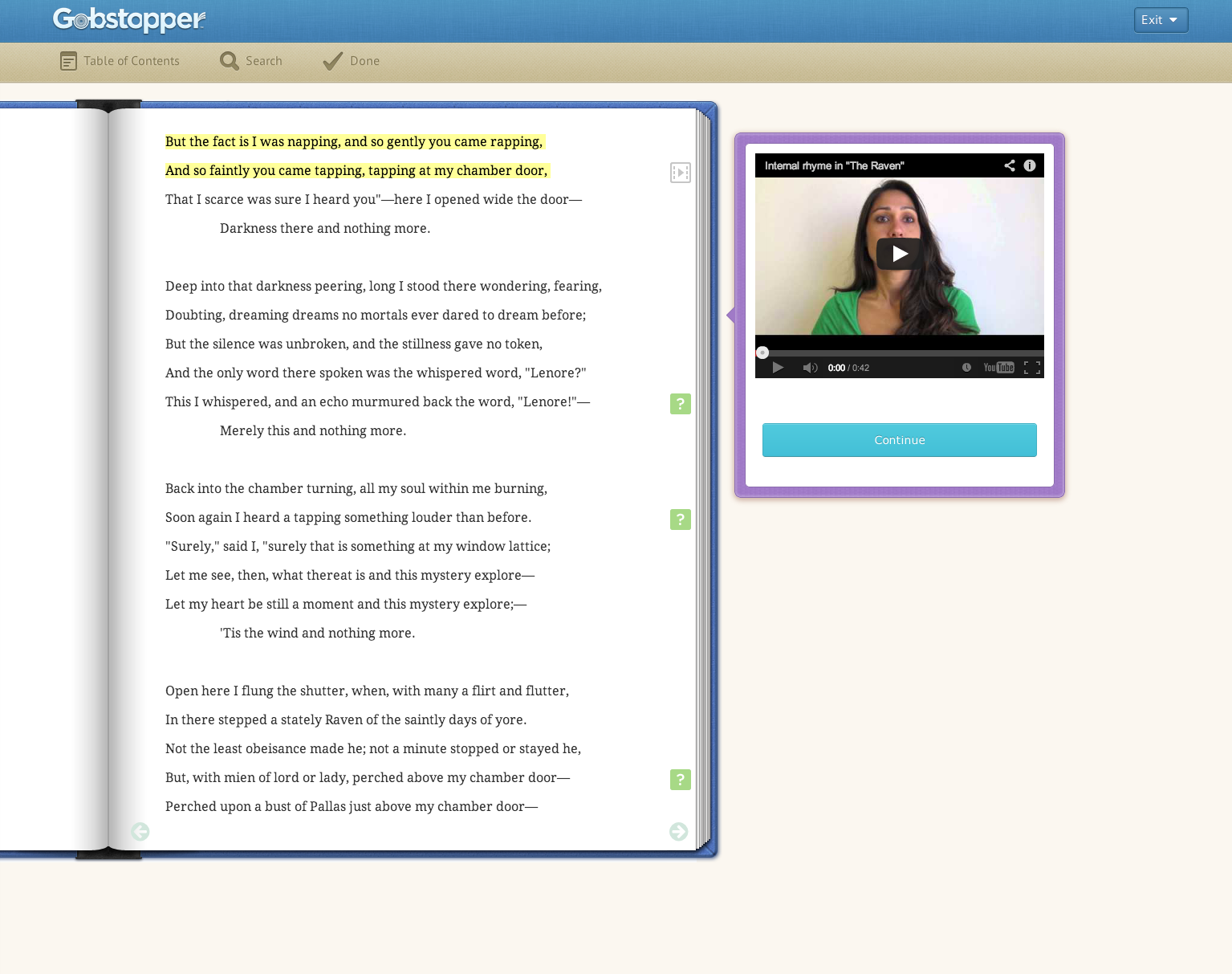Click the Continue button
The image size is (1232, 974).
[x=900, y=440]
